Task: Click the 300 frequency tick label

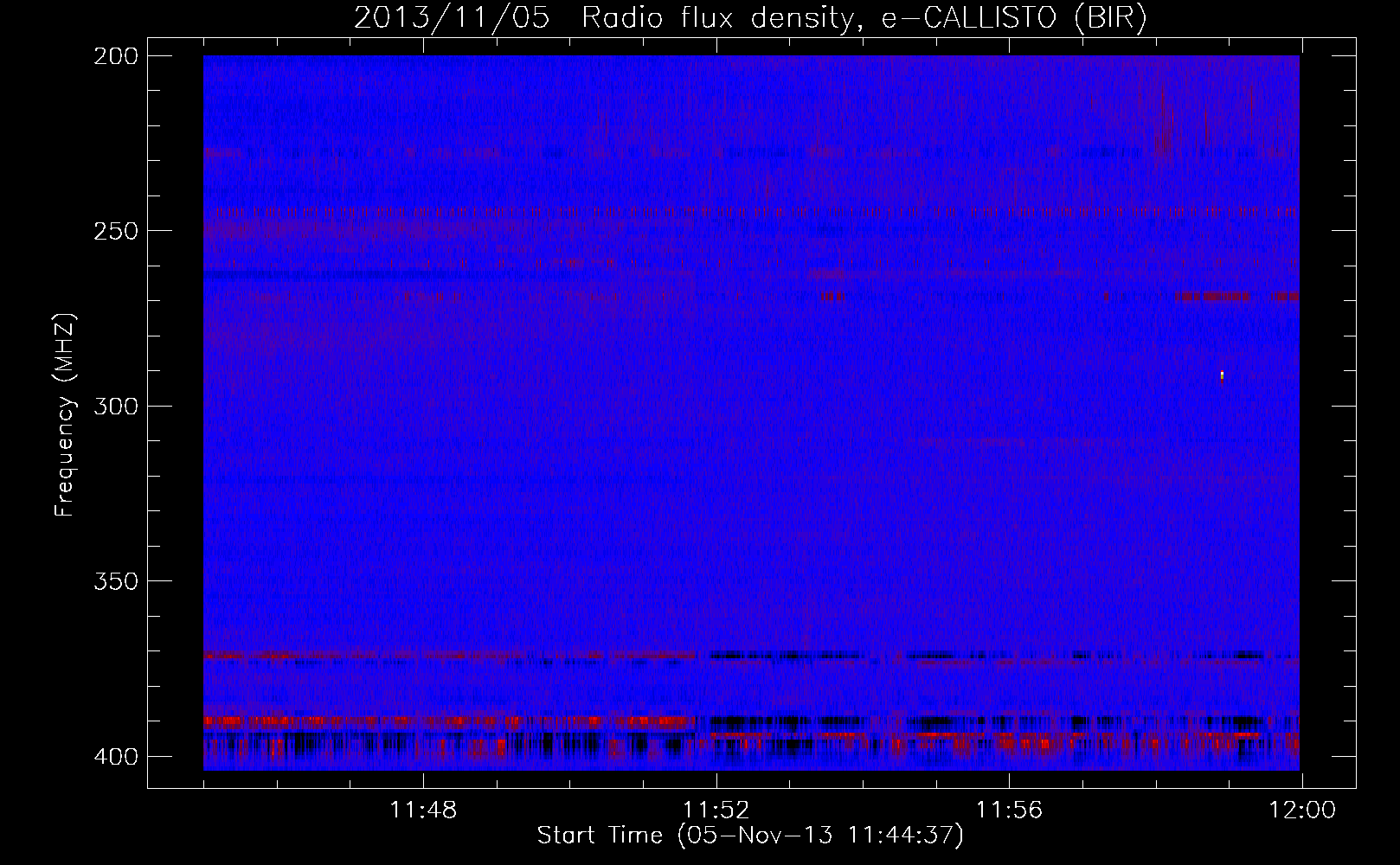Action: pyautogui.click(x=115, y=406)
